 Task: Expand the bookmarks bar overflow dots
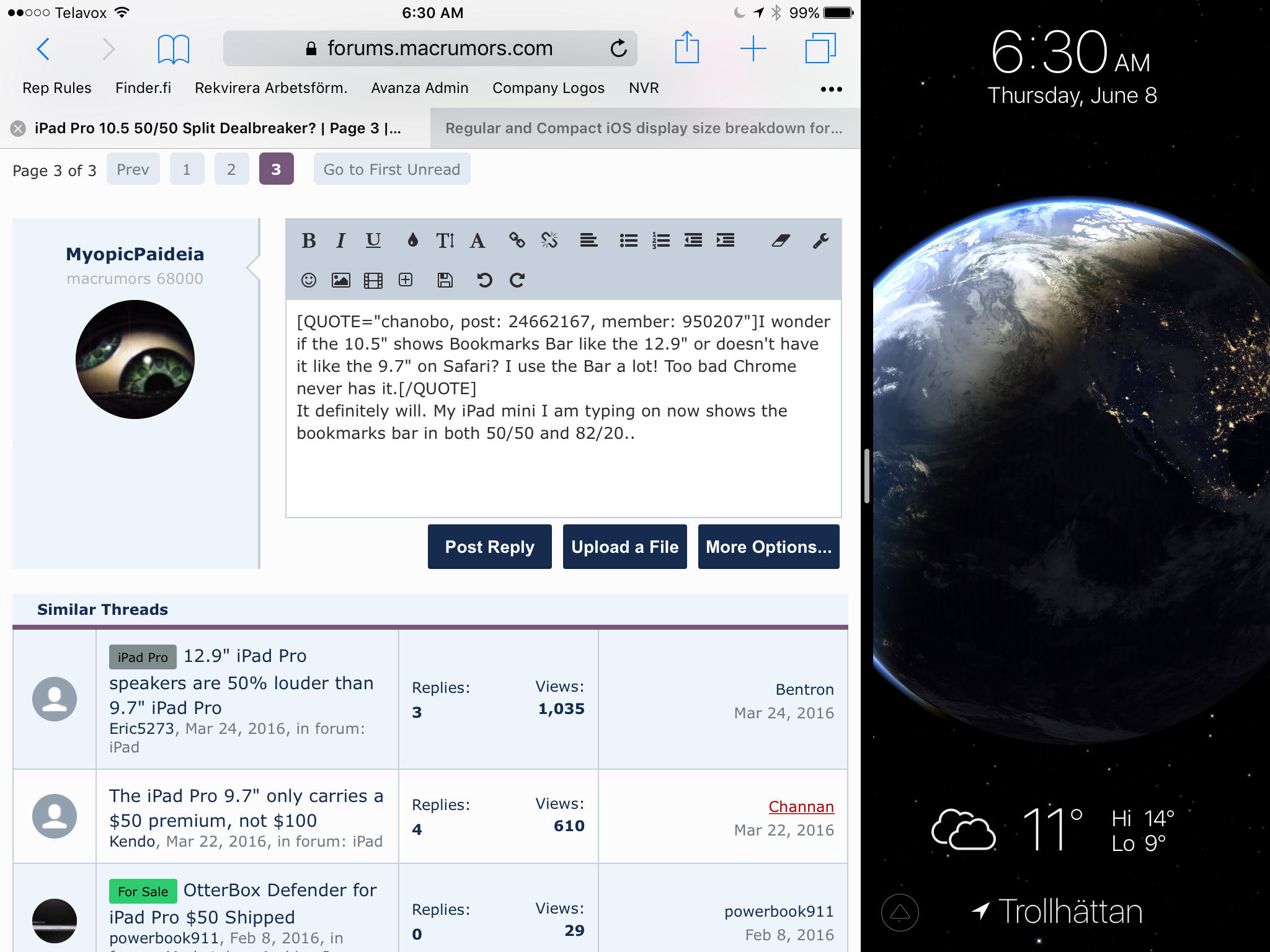(831, 89)
